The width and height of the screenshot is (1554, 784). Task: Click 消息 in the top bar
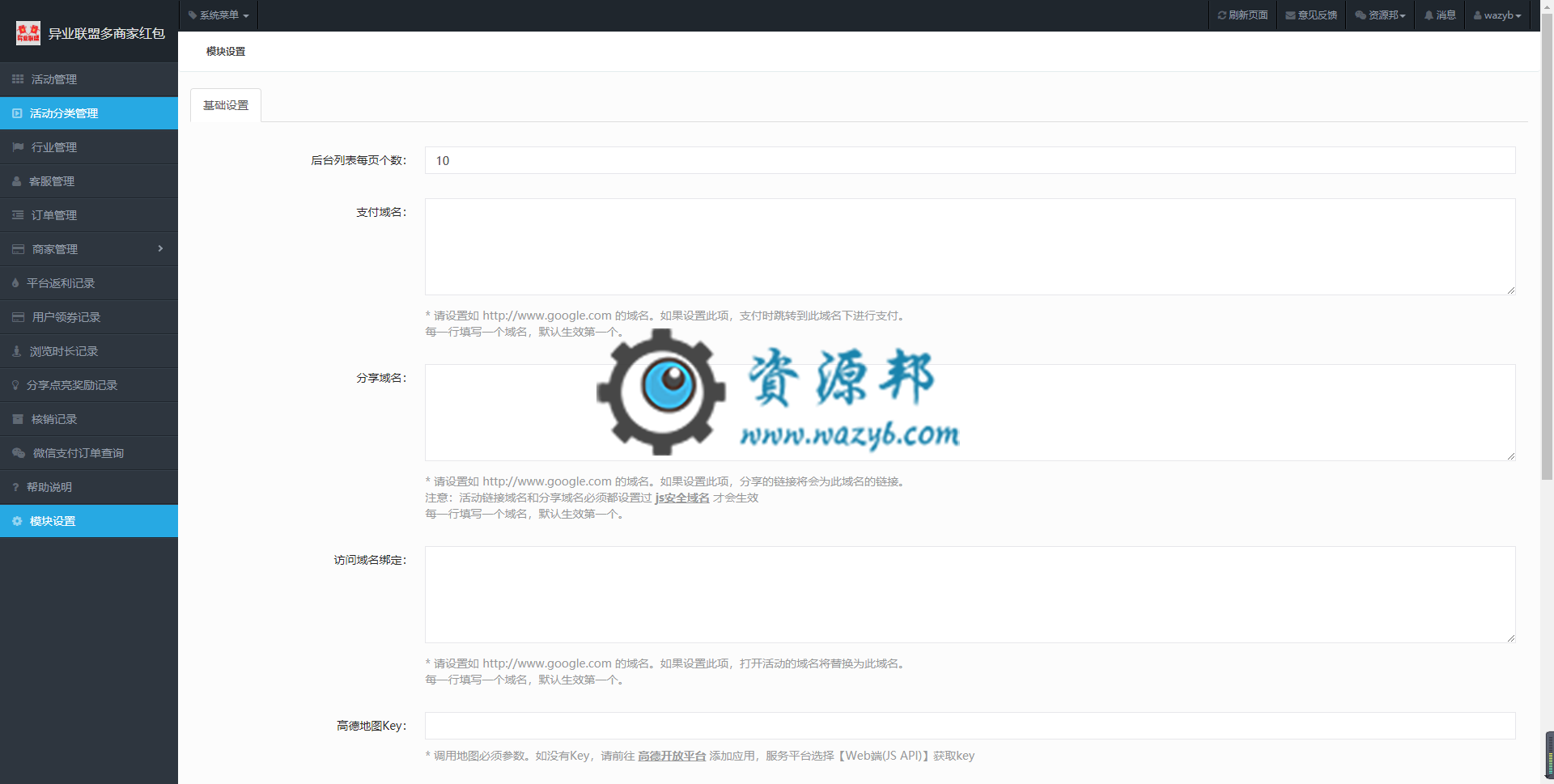coord(1440,15)
